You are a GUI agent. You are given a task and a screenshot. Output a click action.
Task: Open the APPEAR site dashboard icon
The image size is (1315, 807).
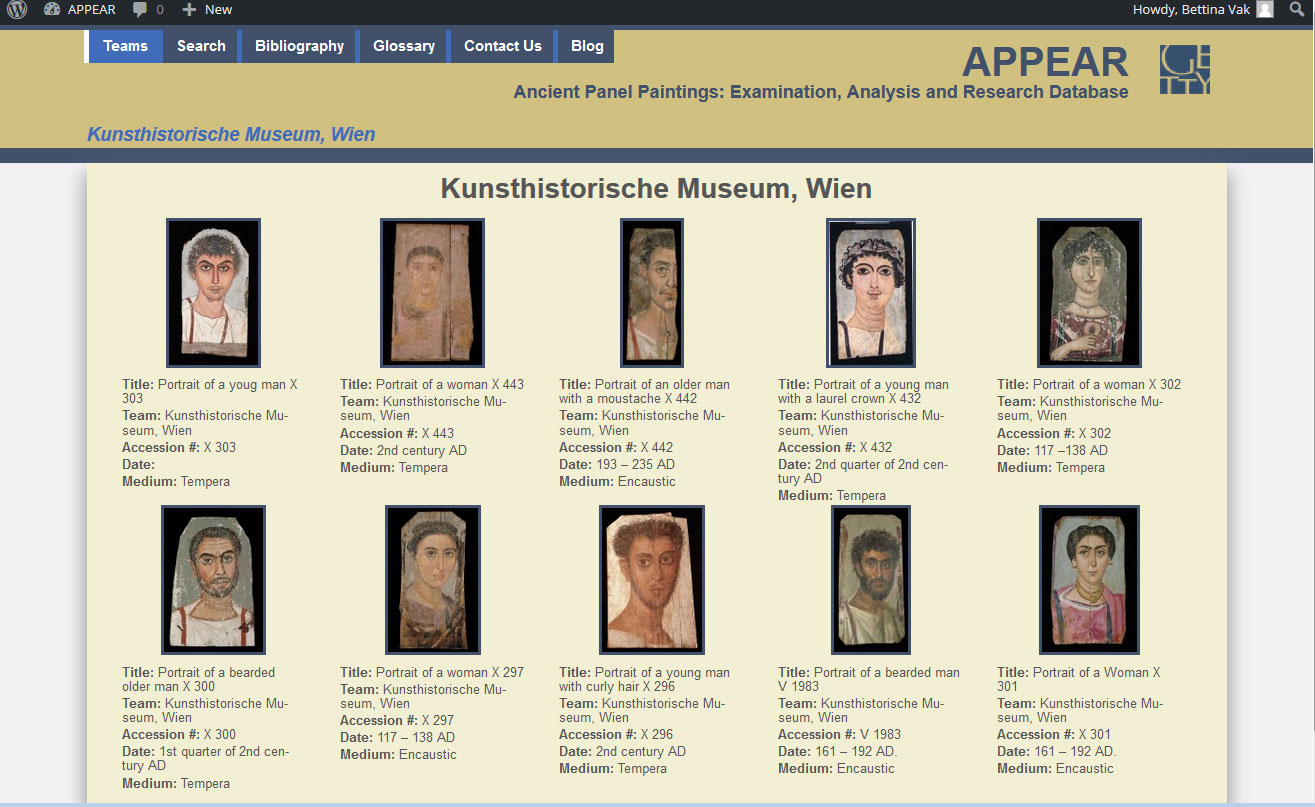(52, 10)
